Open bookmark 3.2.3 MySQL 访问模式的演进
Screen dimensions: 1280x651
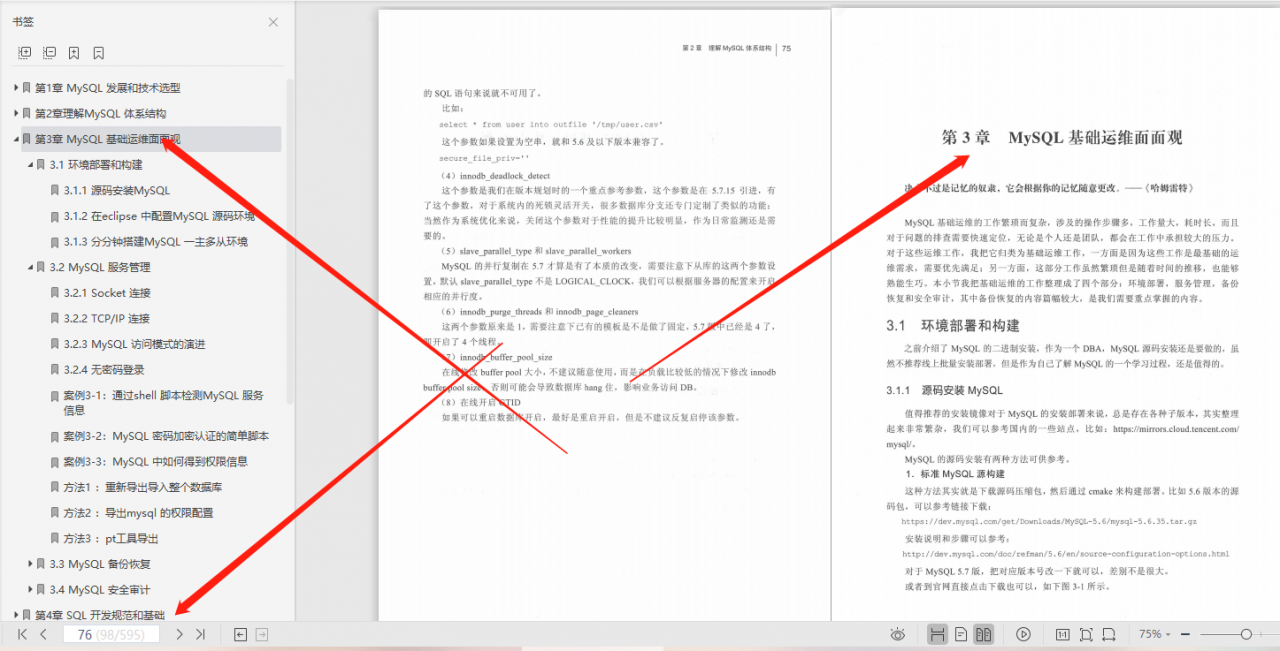coord(134,344)
